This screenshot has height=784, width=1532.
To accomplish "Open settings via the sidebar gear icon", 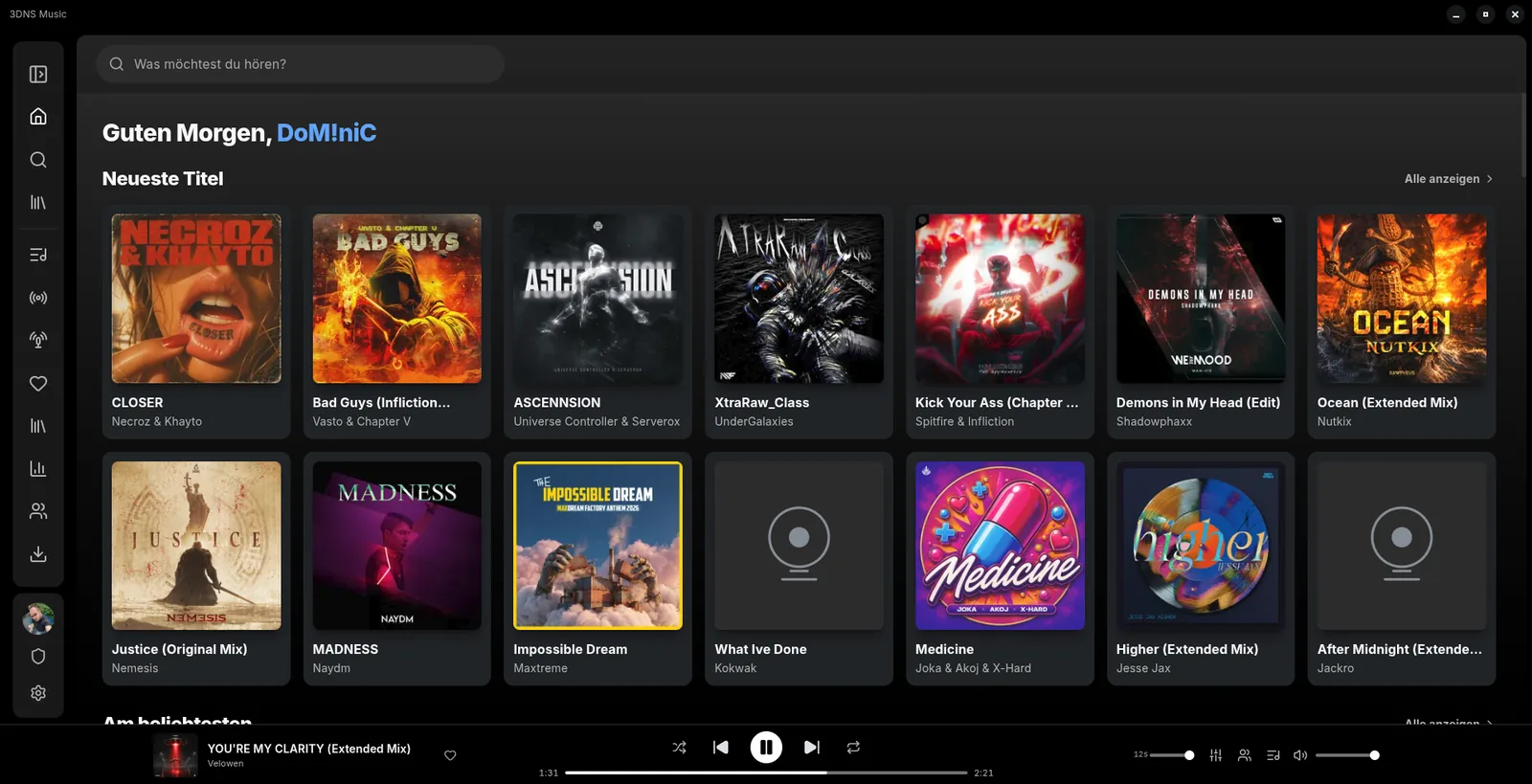I will (x=38, y=693).
